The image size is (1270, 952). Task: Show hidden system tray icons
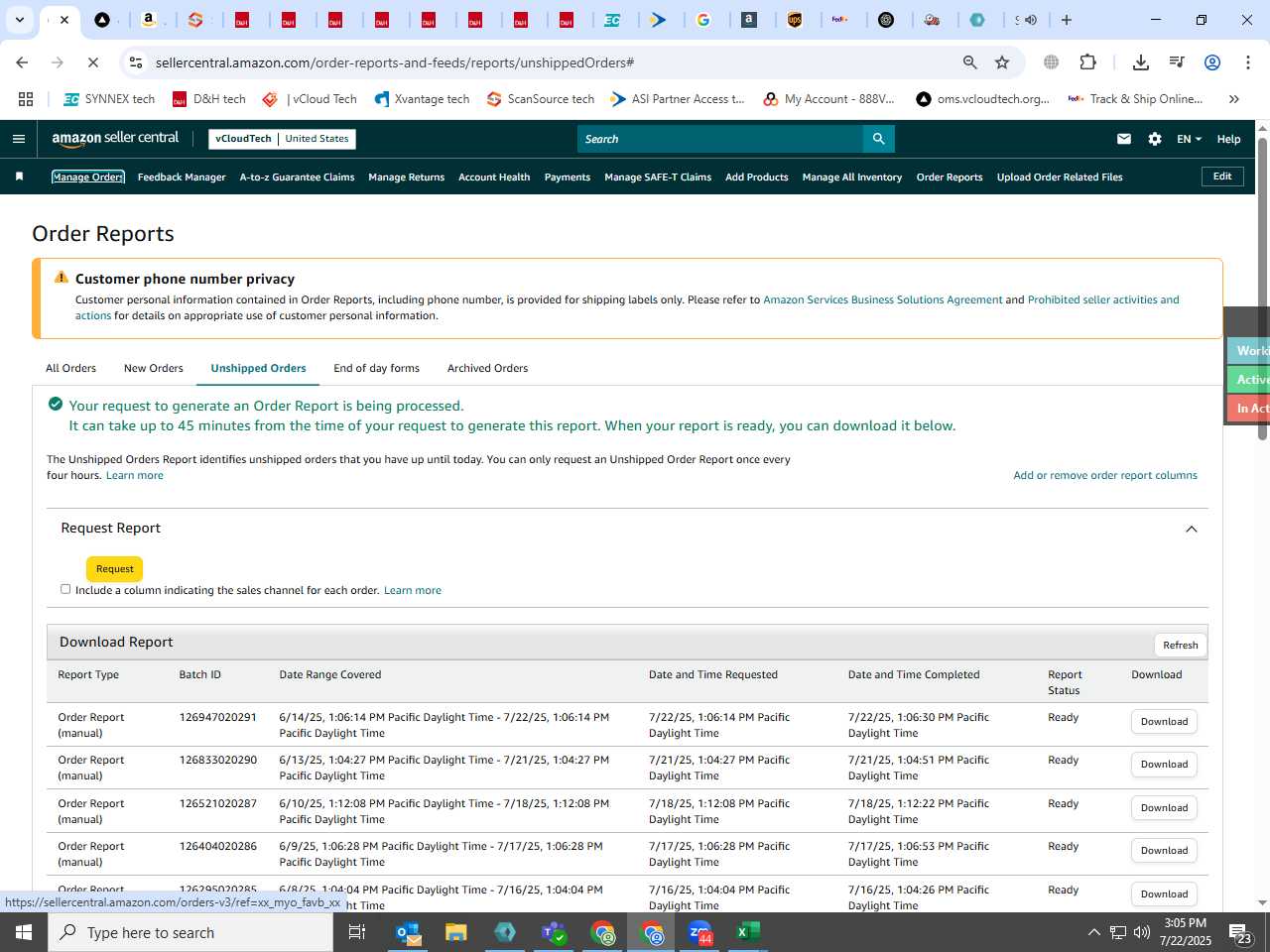1093,932
